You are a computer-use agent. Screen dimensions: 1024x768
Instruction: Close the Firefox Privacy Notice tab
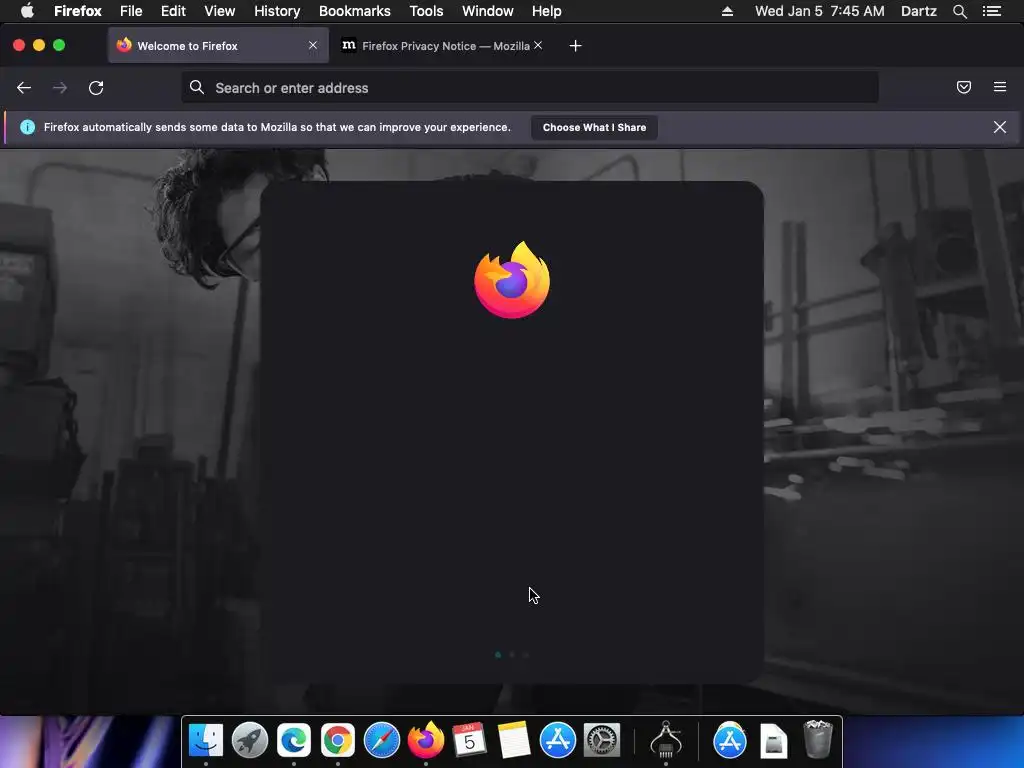pyautogui.click(x=537, y=45)
